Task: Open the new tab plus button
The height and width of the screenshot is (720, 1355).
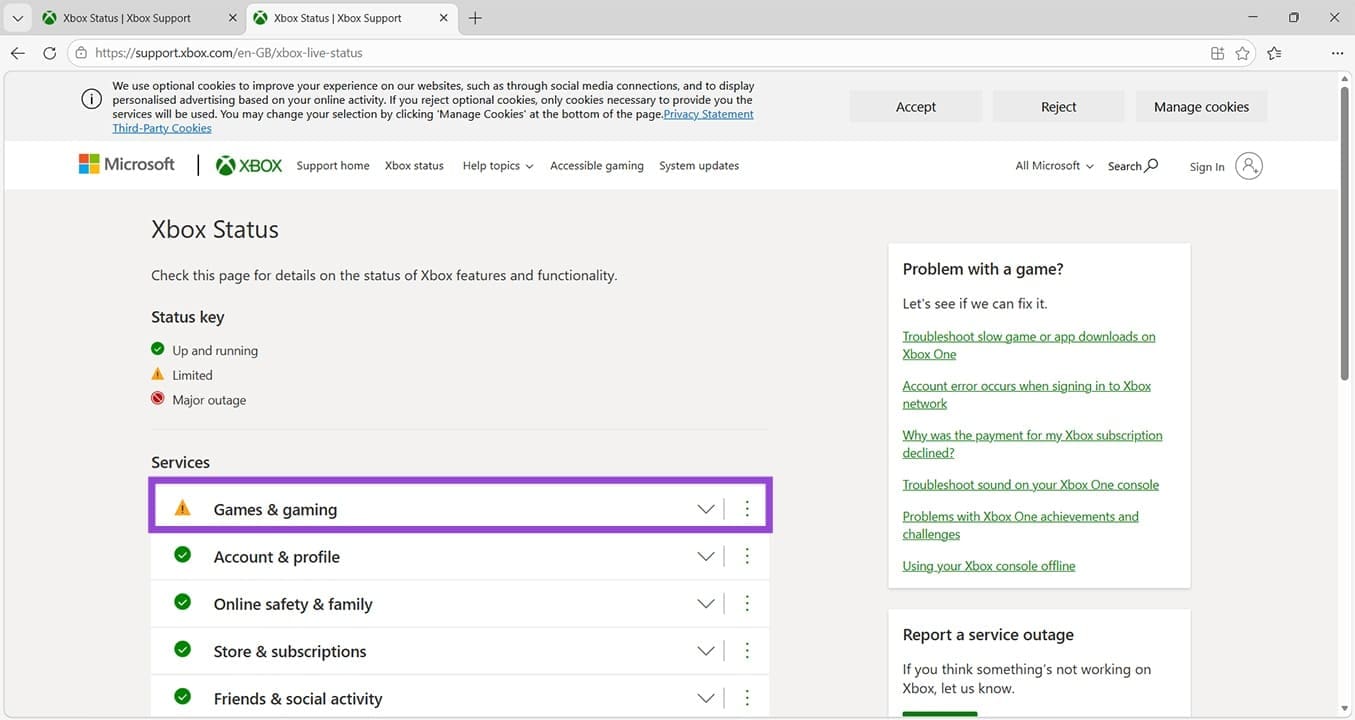Action: (475, 18)
